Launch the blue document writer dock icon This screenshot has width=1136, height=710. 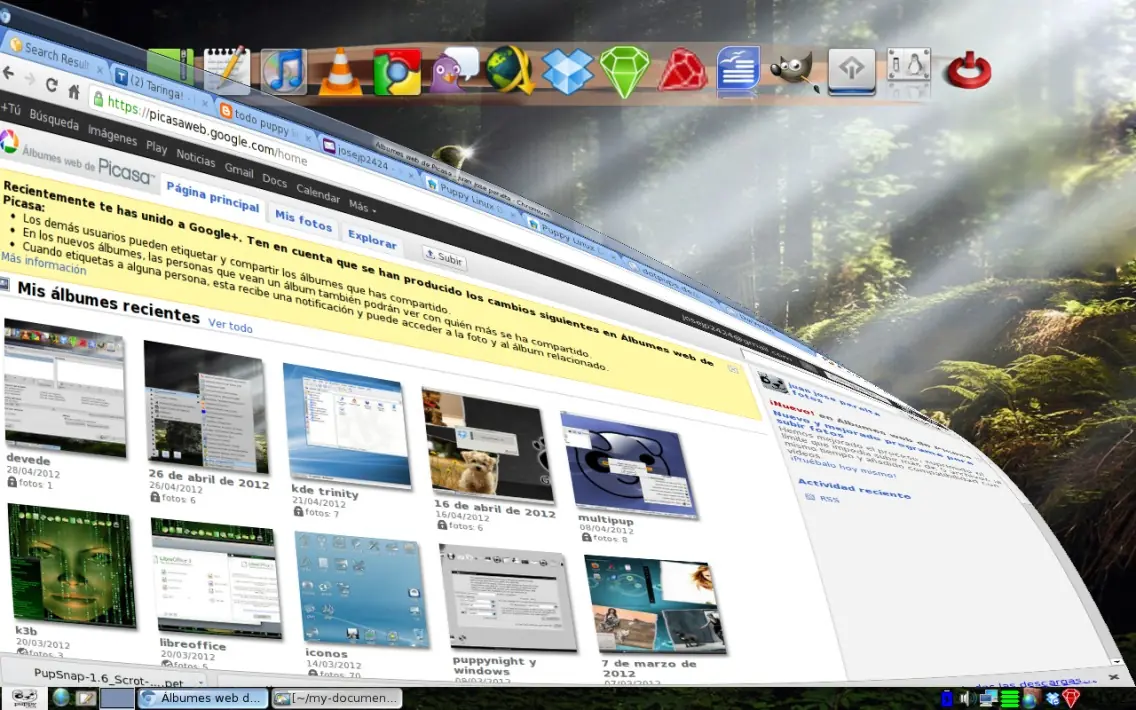738,69
